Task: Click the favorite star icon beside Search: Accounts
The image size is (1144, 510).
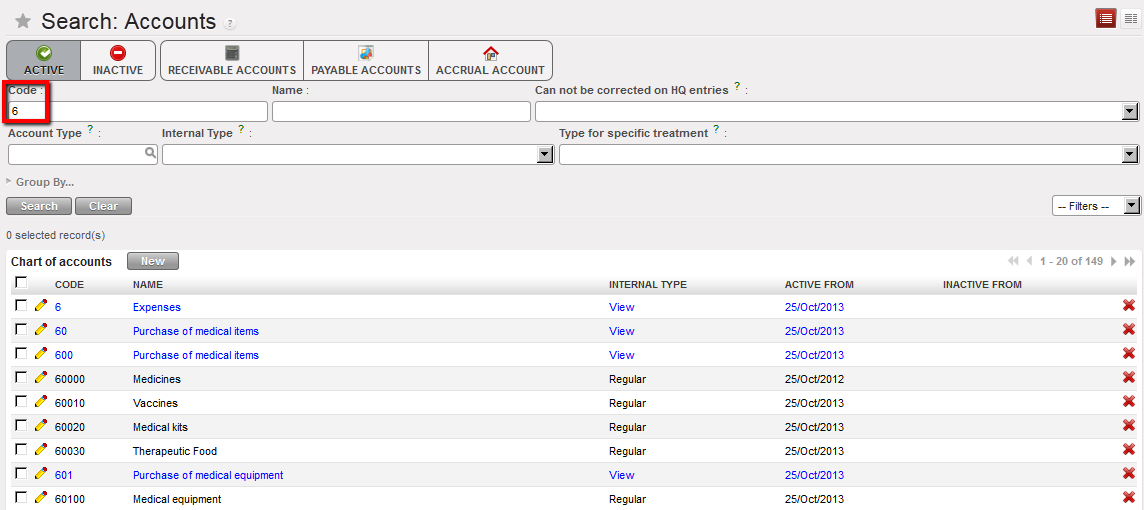Action: pyautogui.click(x=23, y=21)
